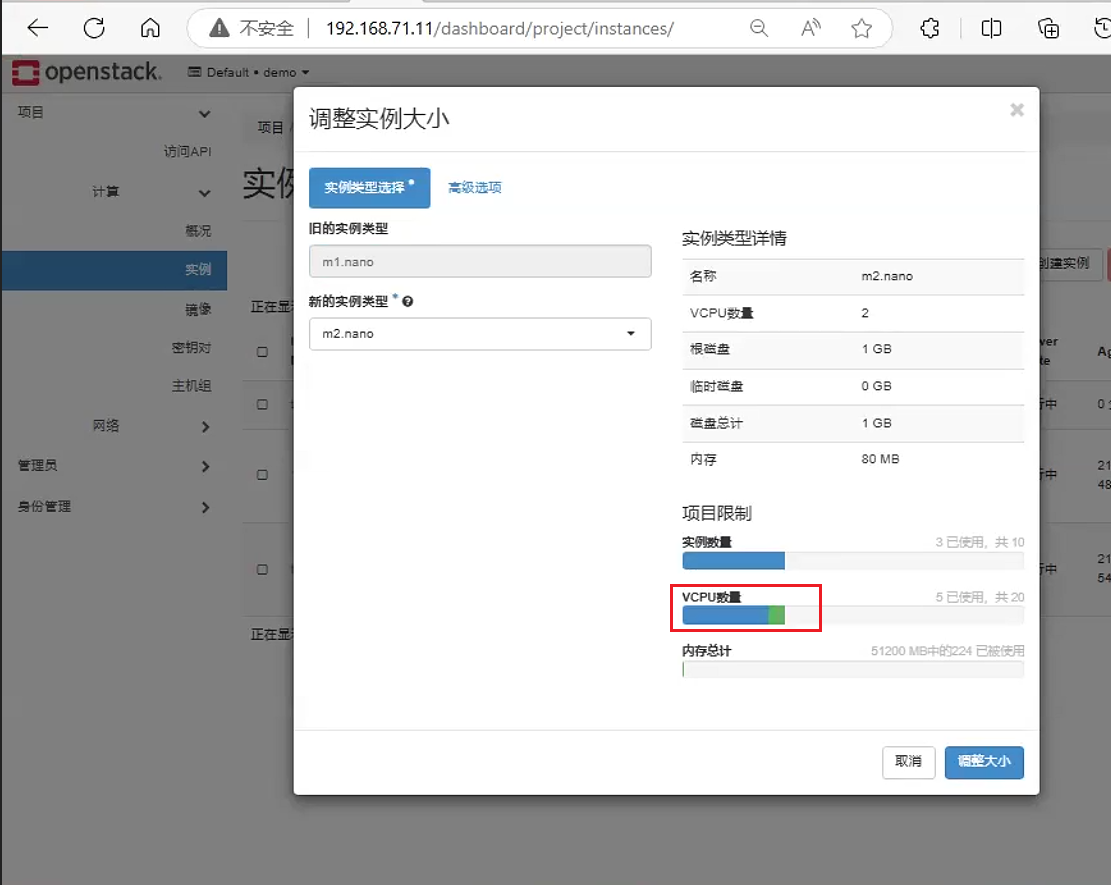Switch to the 高级选项 tab
This screenshot has width=1111, height=885.
point(475,188)
